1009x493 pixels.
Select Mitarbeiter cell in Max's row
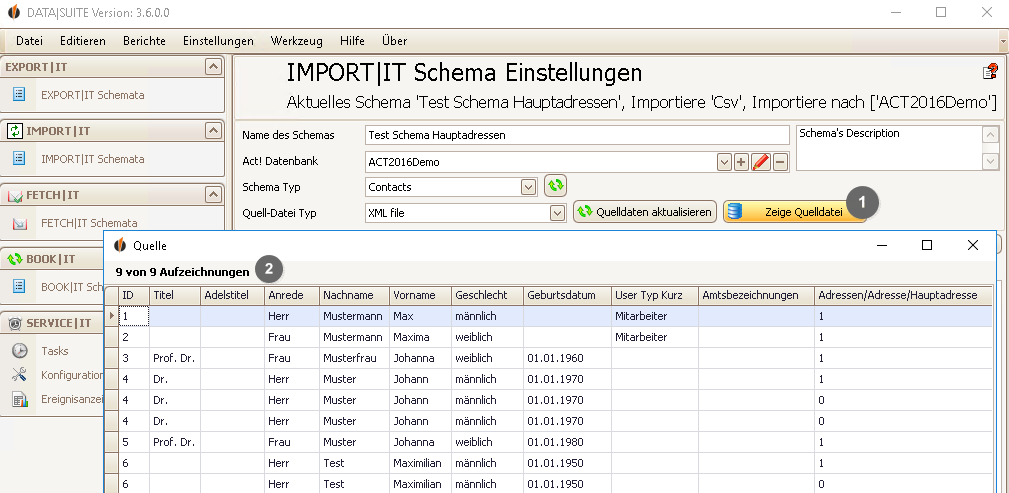pyautogui.click(x=654, y=316)
